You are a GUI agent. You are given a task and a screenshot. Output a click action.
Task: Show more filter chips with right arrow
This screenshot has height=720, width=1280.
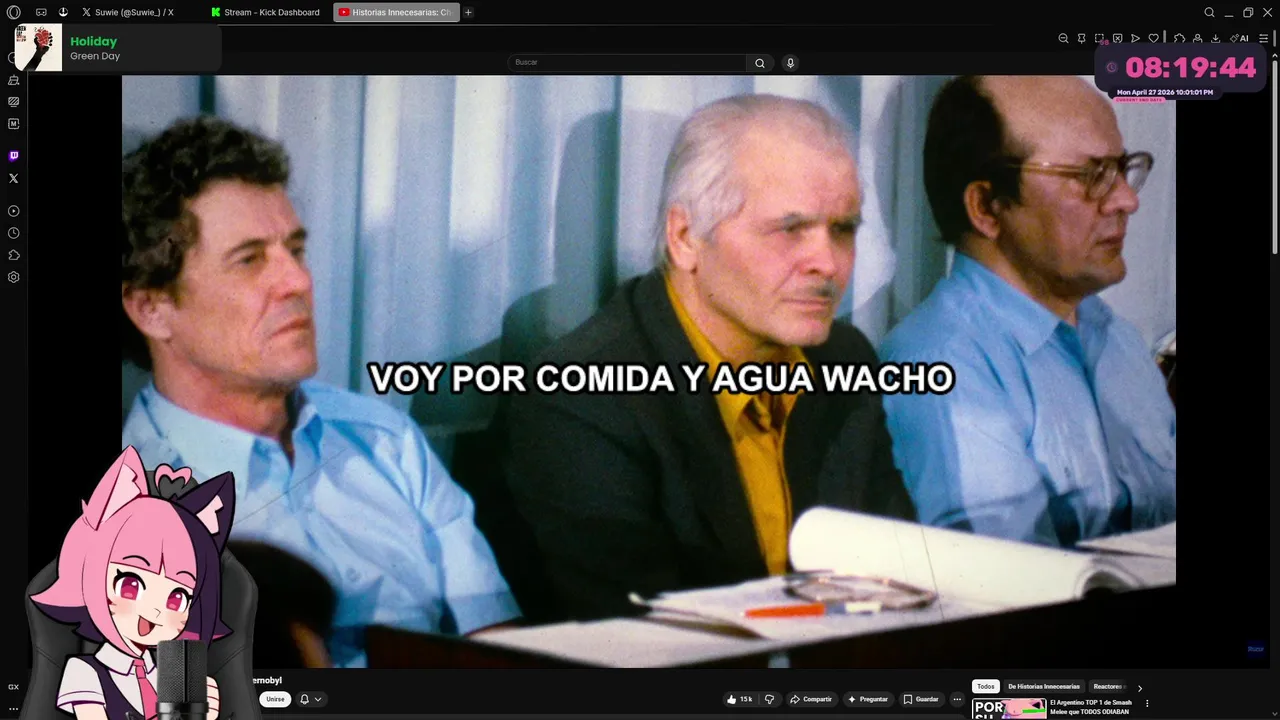tap(1139, 688)
